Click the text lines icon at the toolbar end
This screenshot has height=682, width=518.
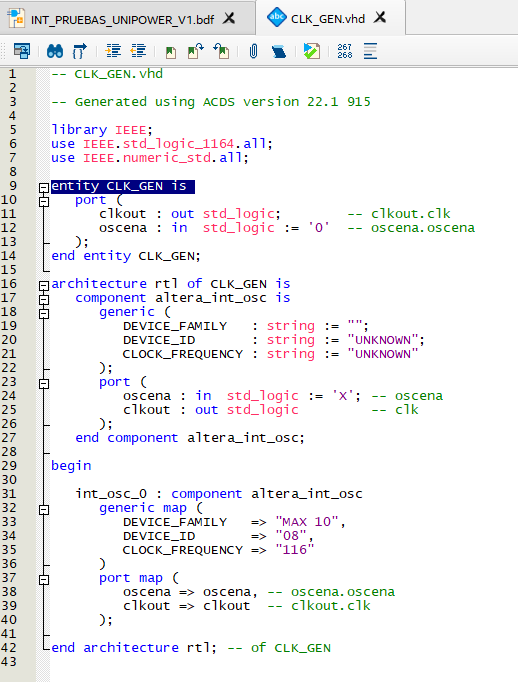pyautogui.click(x=370, y=51)
